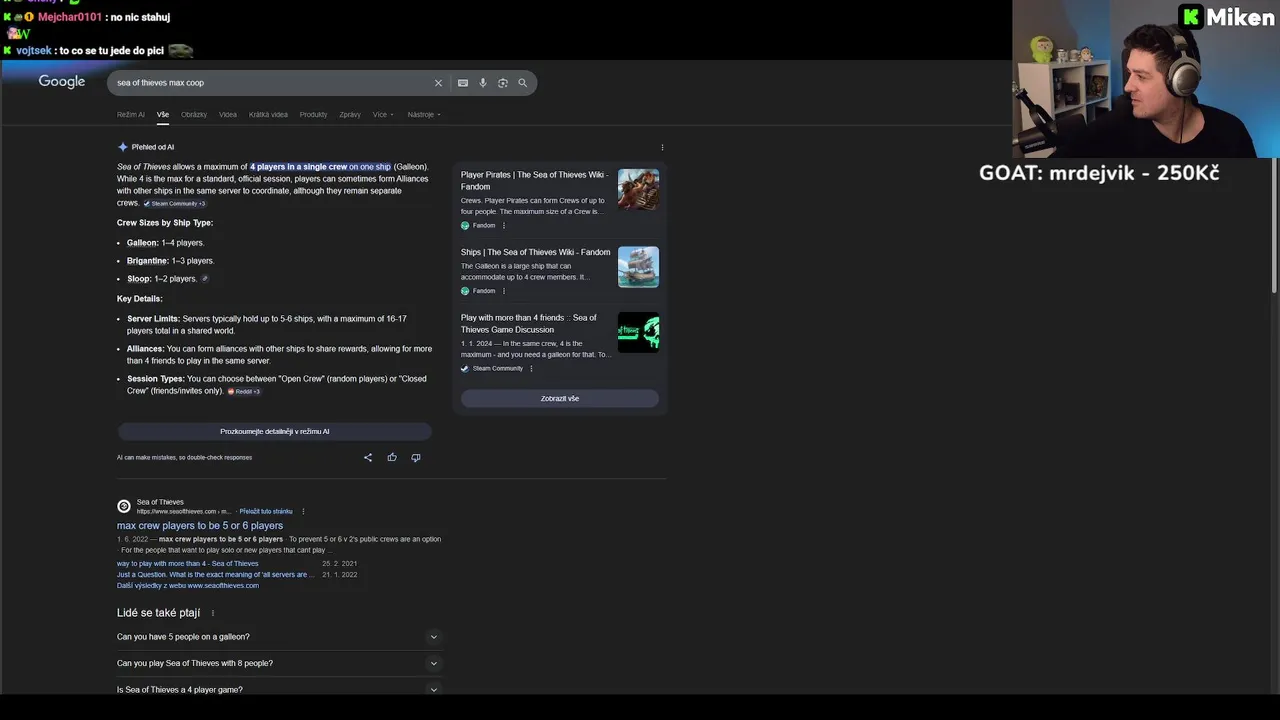The image size is (1280, 720).
Task: Open the on-screen keyboard icon in search box
Action: [463, 83]
